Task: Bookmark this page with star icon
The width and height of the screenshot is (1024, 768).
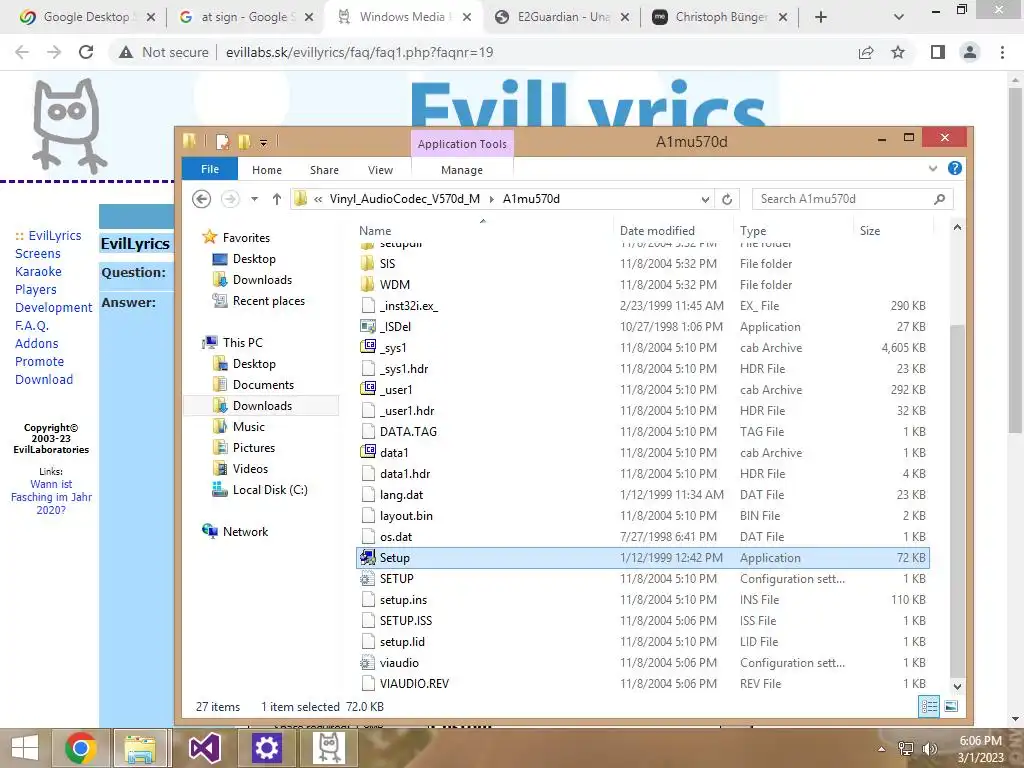Action: tap(899, 52)
